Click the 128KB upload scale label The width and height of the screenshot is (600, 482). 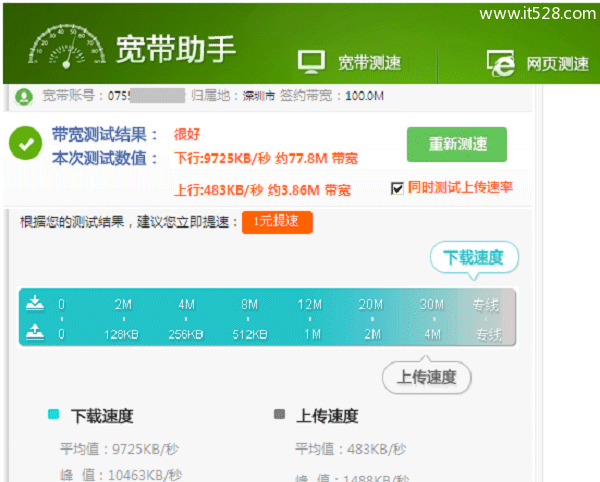121,335
